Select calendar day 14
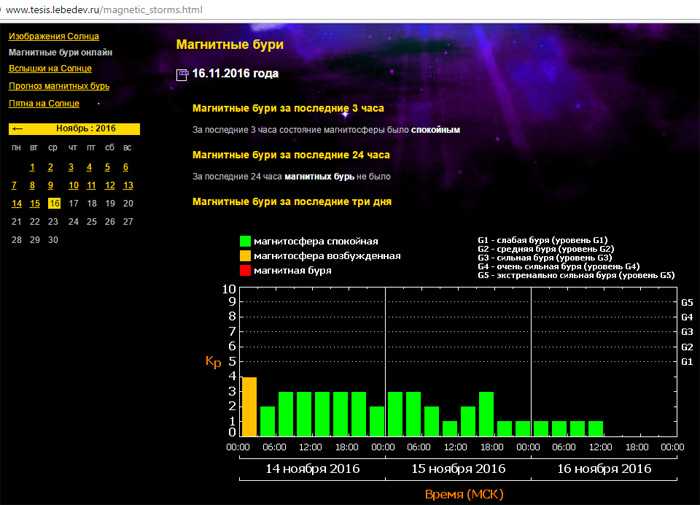The height and width of the screenshot is (505, 700). (17, 204)
